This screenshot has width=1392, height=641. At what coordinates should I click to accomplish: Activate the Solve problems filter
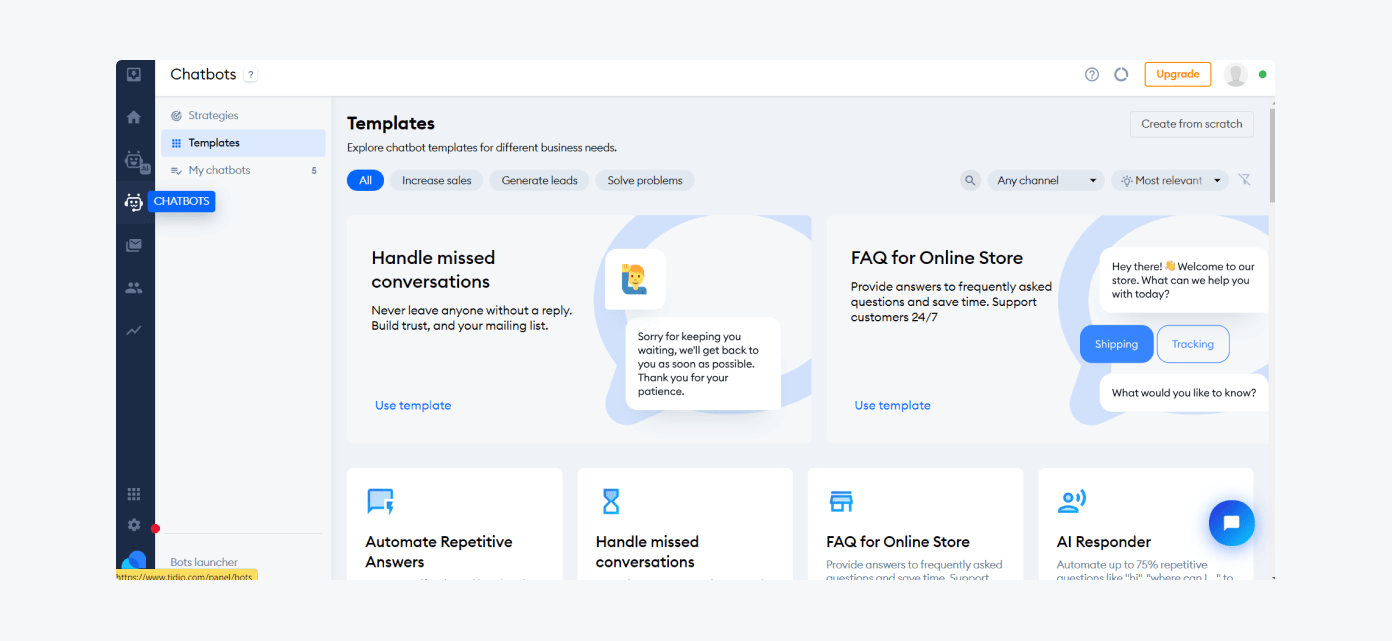click(644, 180)
